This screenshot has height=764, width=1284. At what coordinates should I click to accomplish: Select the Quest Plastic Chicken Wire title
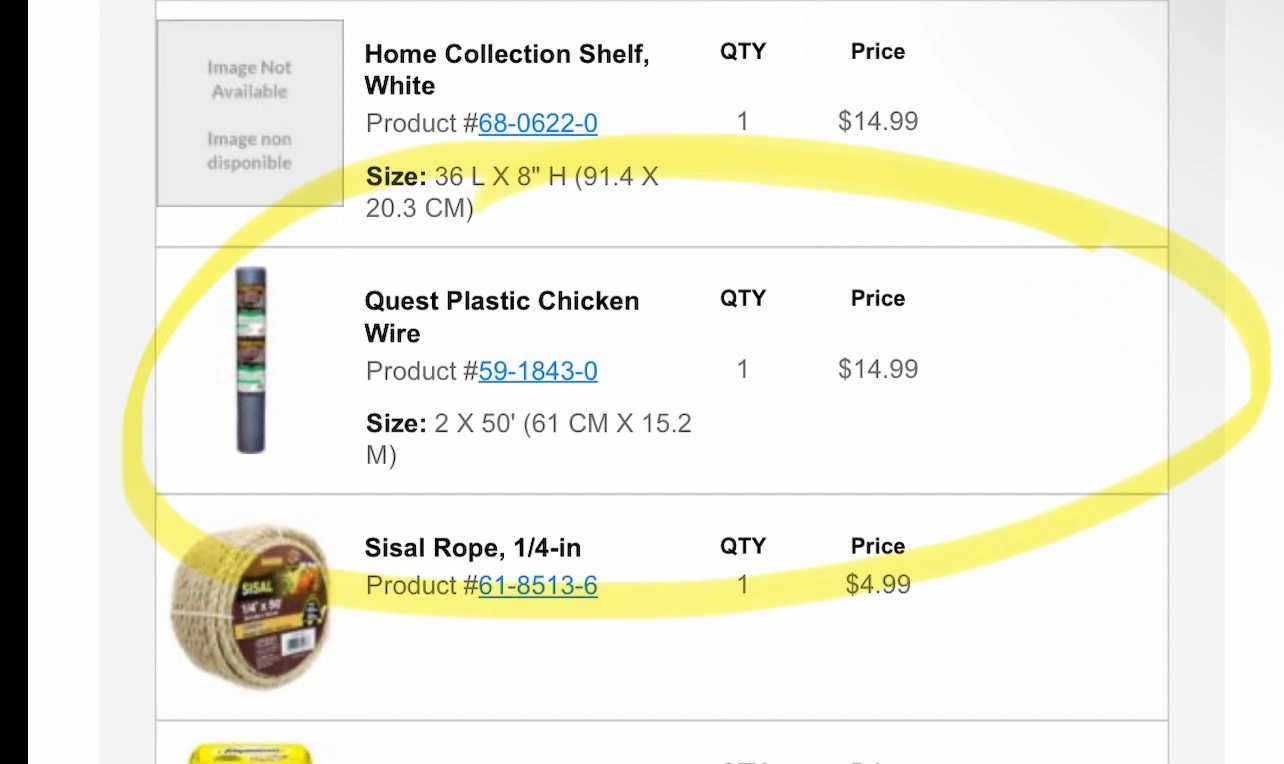pyautogui.click(x=501, y=316)
